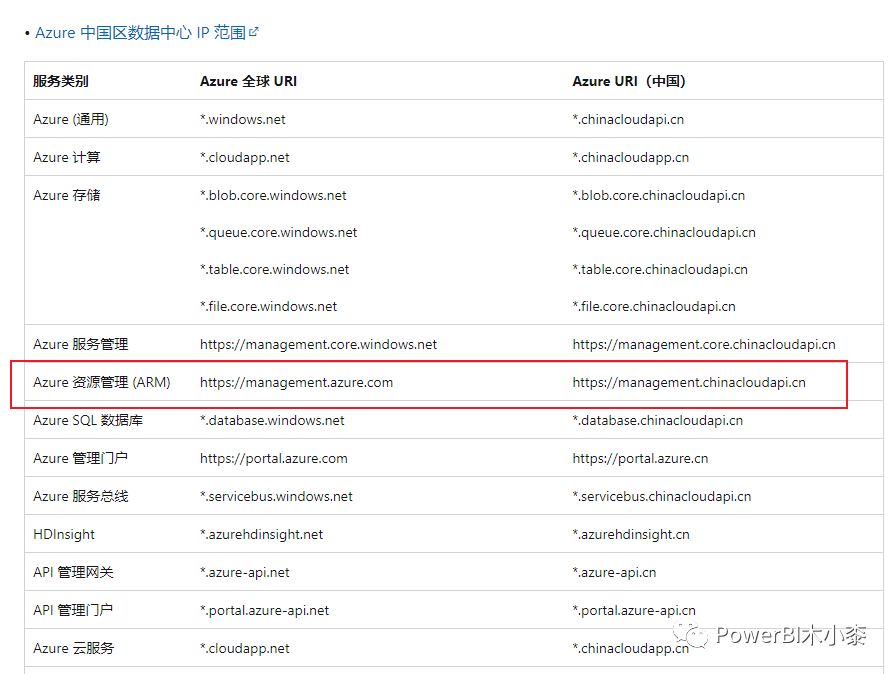Image resolution: width=895 pixels, height=674 pixels.
Task: Select the *.azurehdinsight.net cell
Action: click(x=261, y=534)
